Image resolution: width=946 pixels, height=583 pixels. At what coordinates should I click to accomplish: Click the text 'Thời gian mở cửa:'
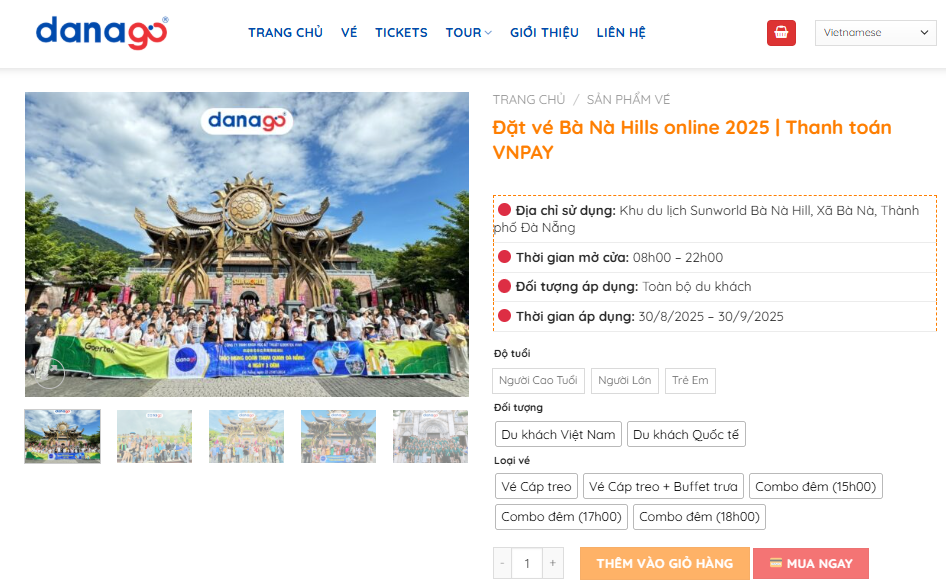pyautogui.click(x=572, y=258)
